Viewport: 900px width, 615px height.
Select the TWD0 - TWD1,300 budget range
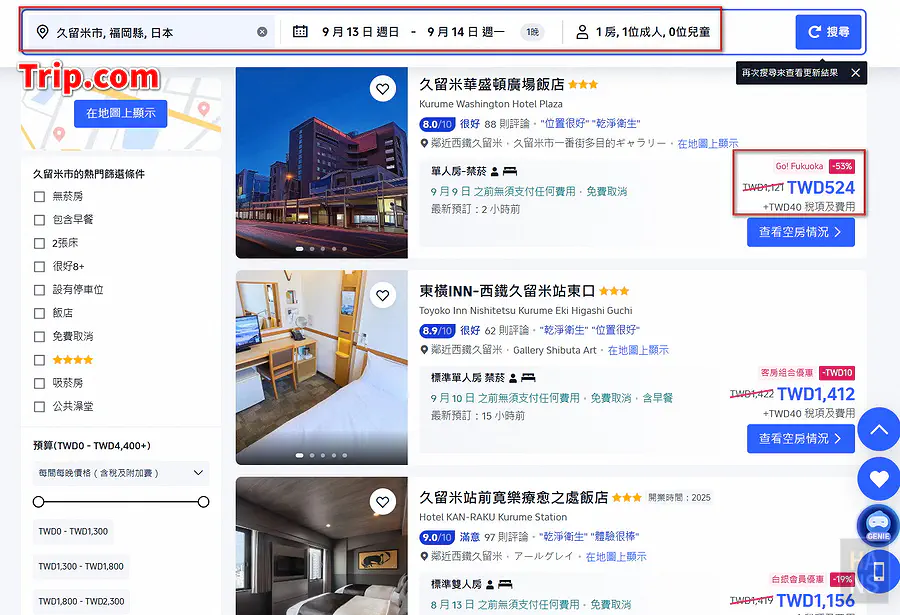pos(73,532)
